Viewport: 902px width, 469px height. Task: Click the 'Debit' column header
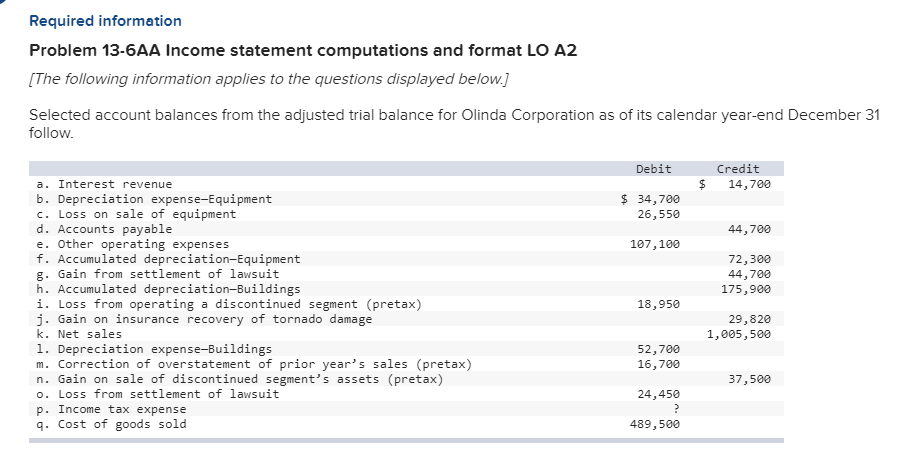653,169
